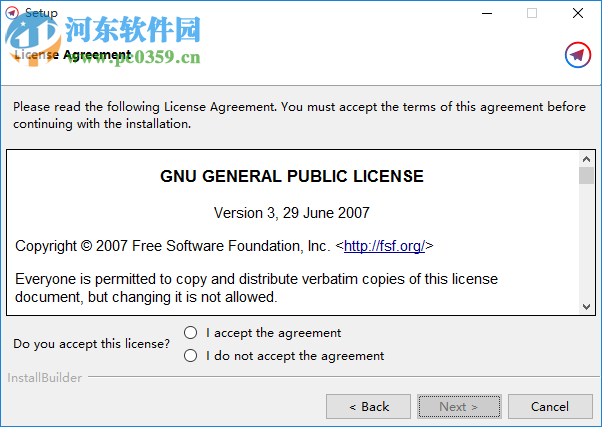Choose "I do not accept the agreement"
This screenshot has height=427, width=602.
pyautogui.click(x=191, y=356)
